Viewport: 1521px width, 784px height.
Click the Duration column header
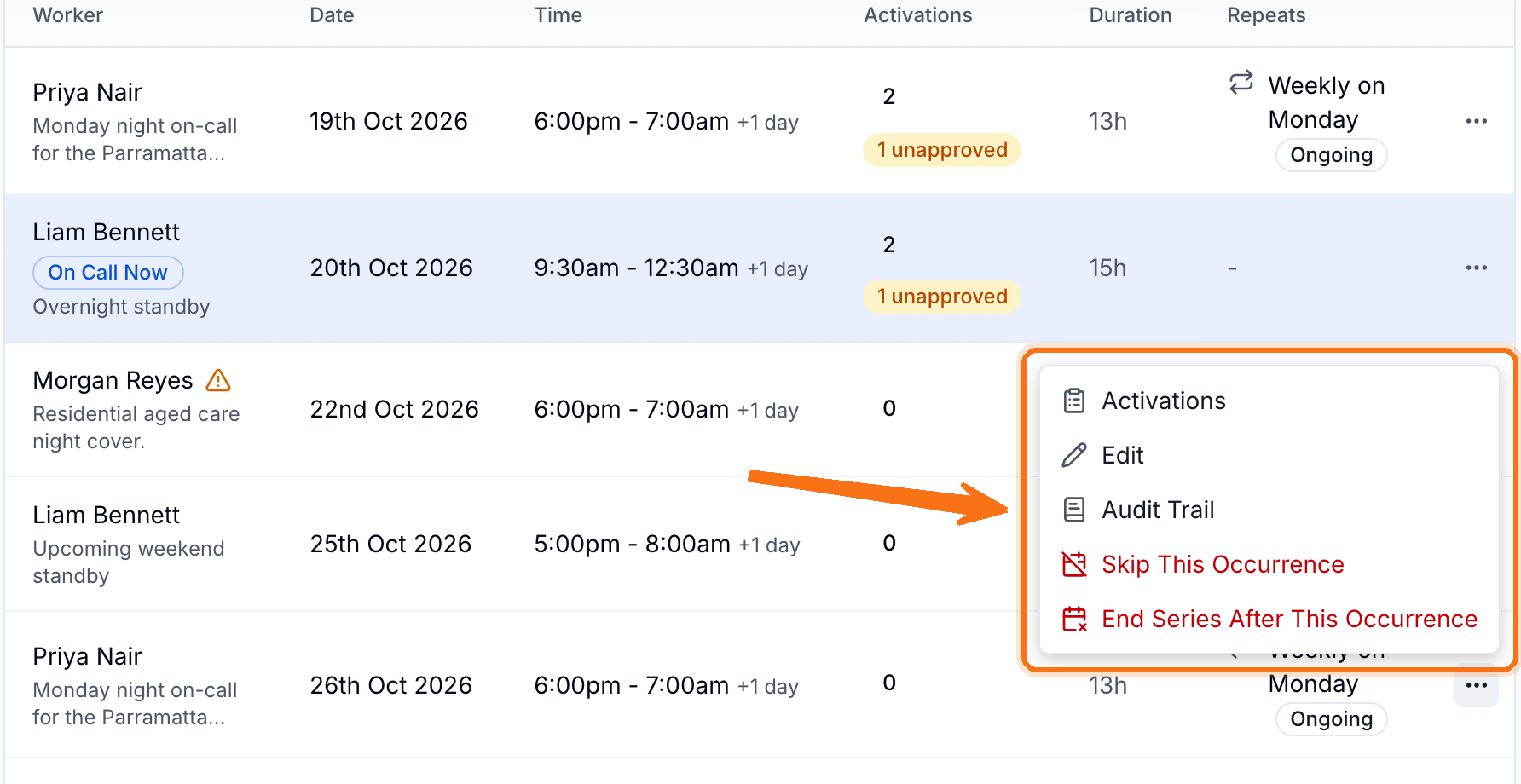1131,15
